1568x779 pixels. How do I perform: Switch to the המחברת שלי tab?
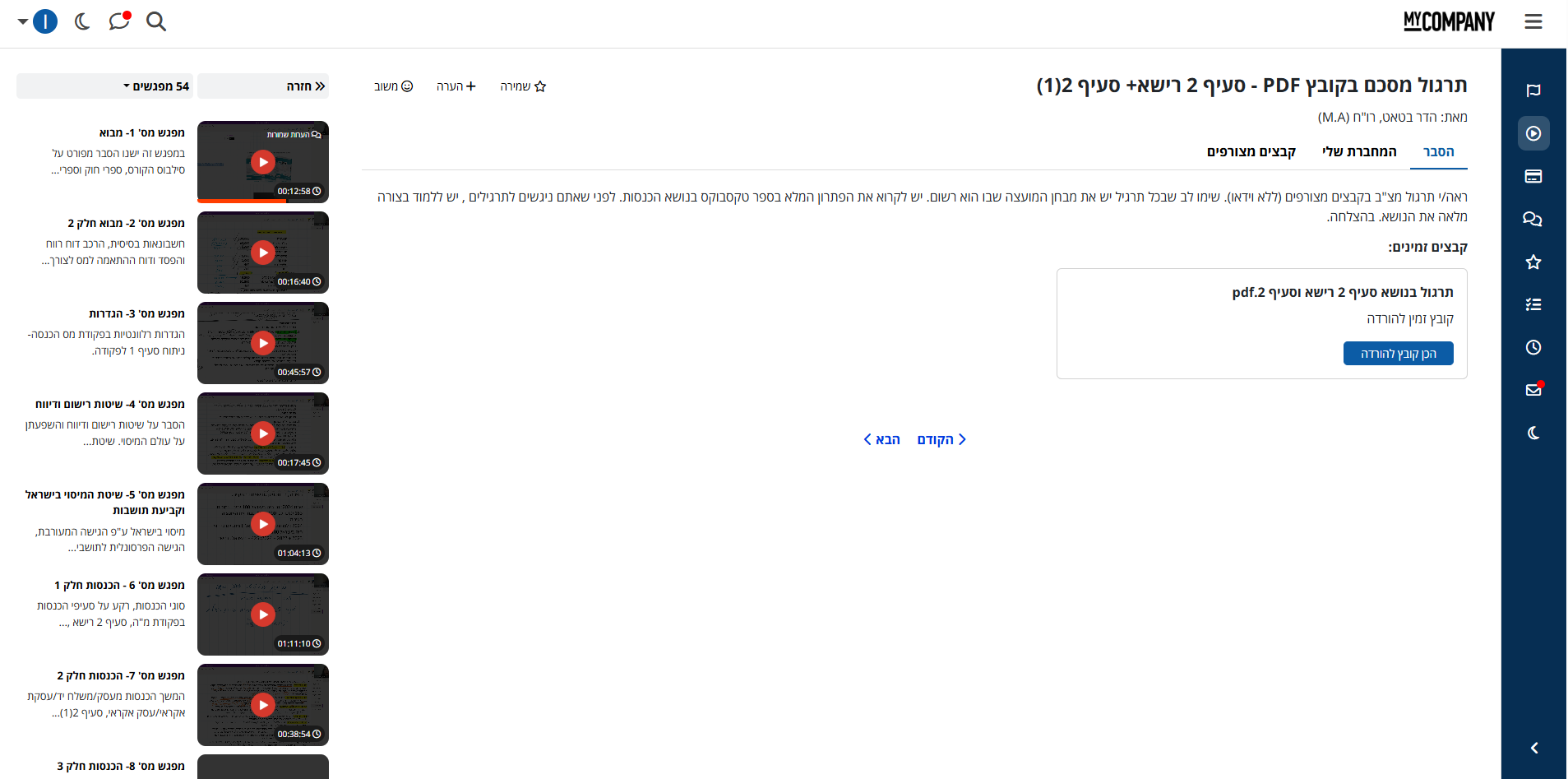point(1358,151)
